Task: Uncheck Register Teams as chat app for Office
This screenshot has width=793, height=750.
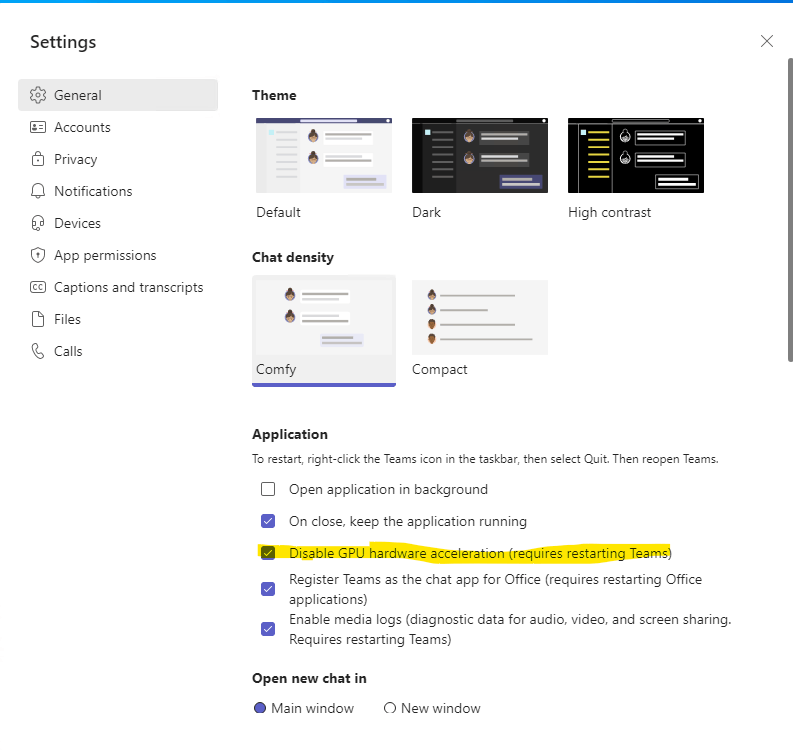Action: pos(268,589)
